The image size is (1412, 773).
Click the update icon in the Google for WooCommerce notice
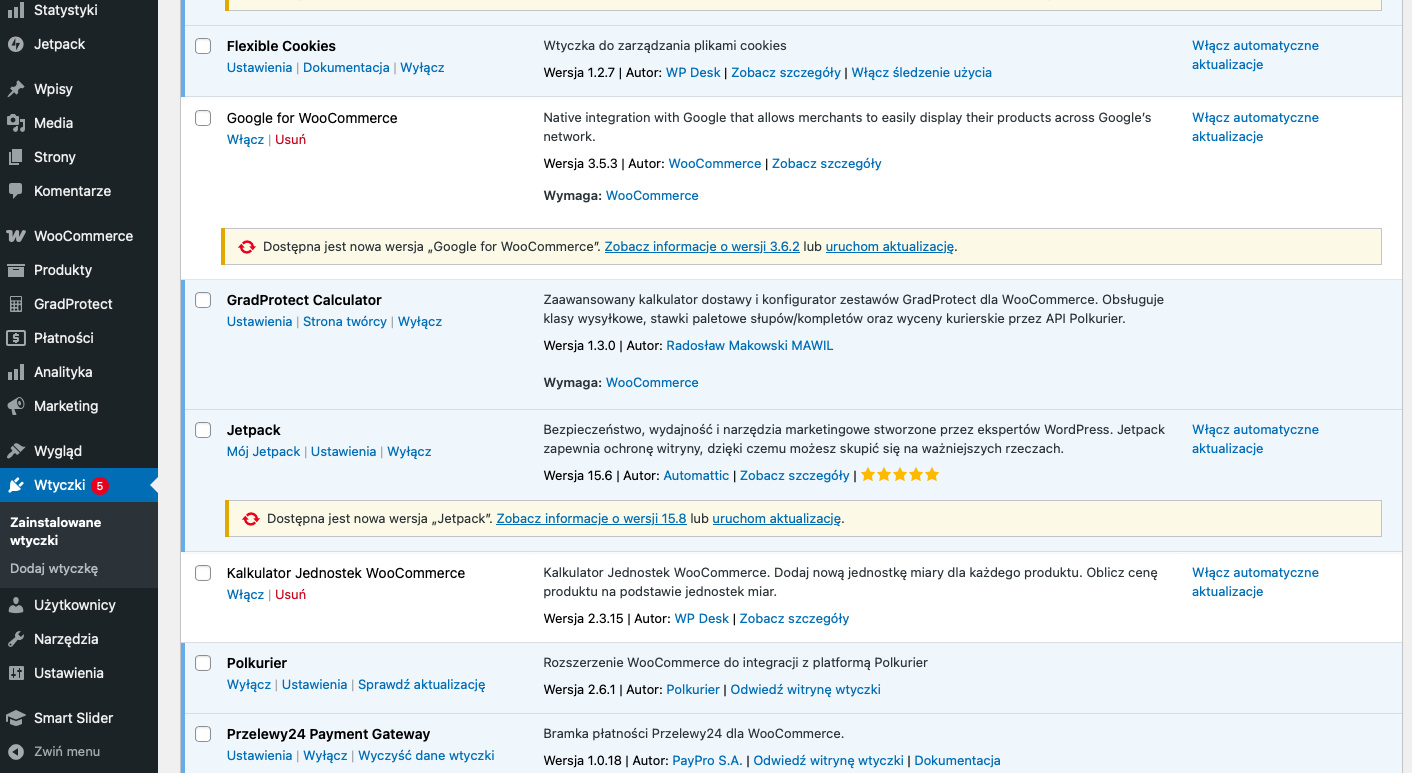[x=247, y=247]
